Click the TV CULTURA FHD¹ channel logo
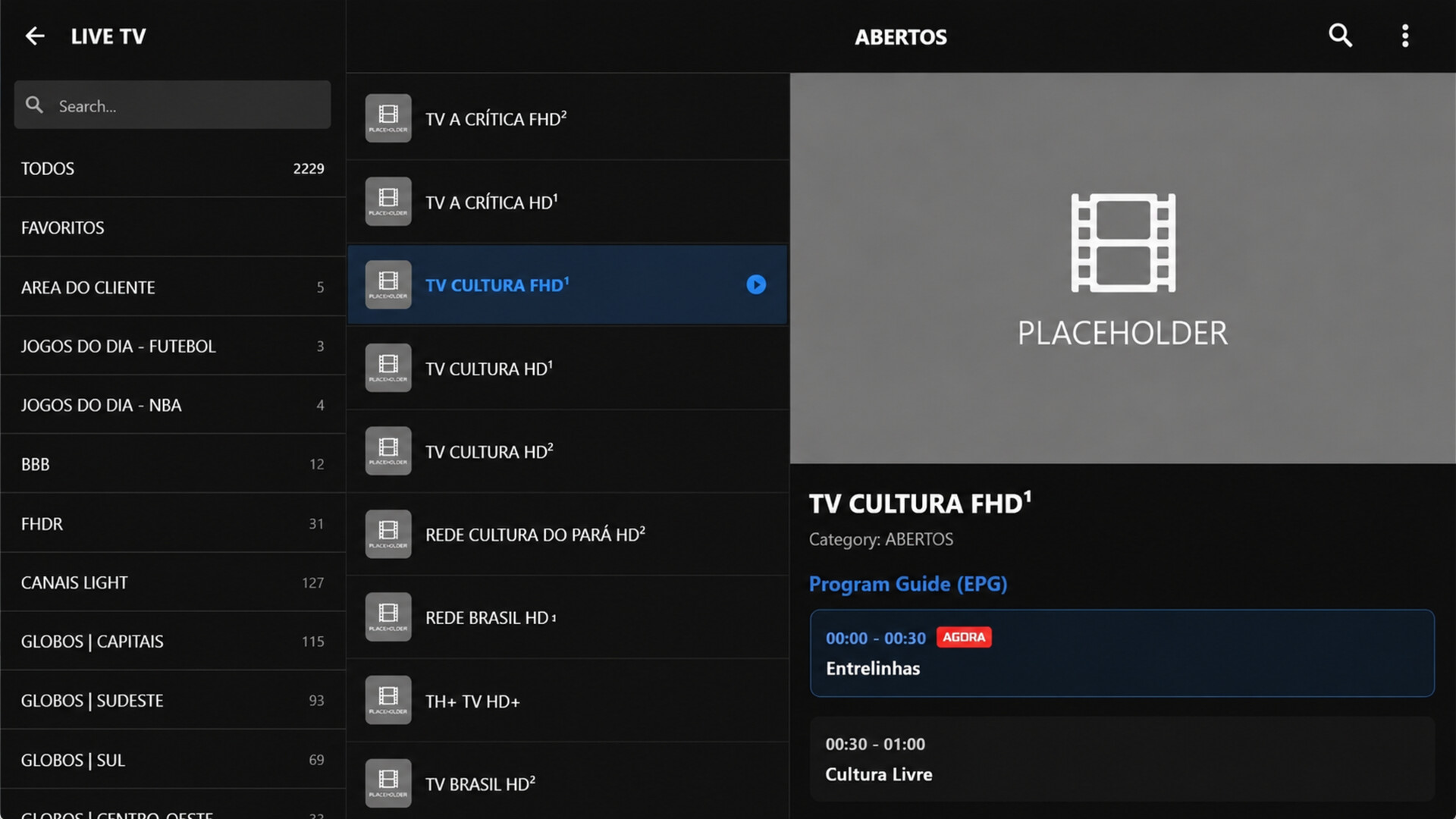The height and width of the screenshot is (819, 1456). (x=388, y=284)
